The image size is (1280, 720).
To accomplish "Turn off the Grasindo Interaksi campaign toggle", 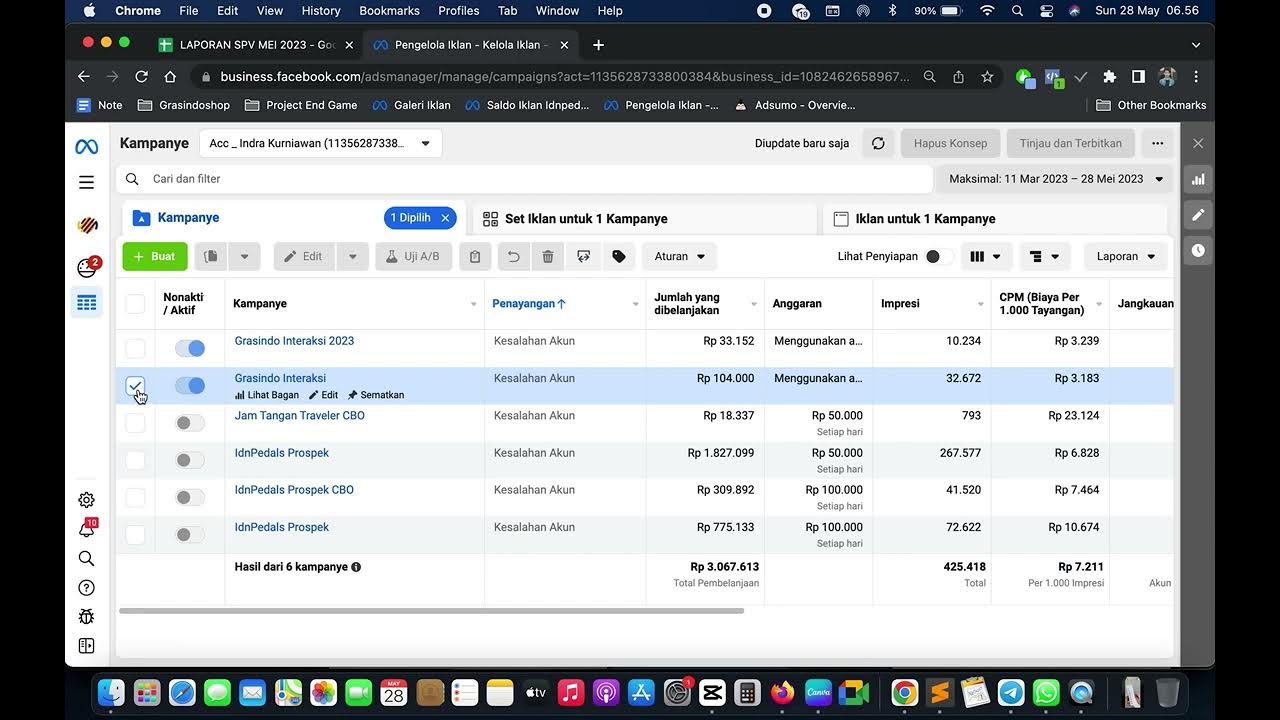I will [190, 385].
